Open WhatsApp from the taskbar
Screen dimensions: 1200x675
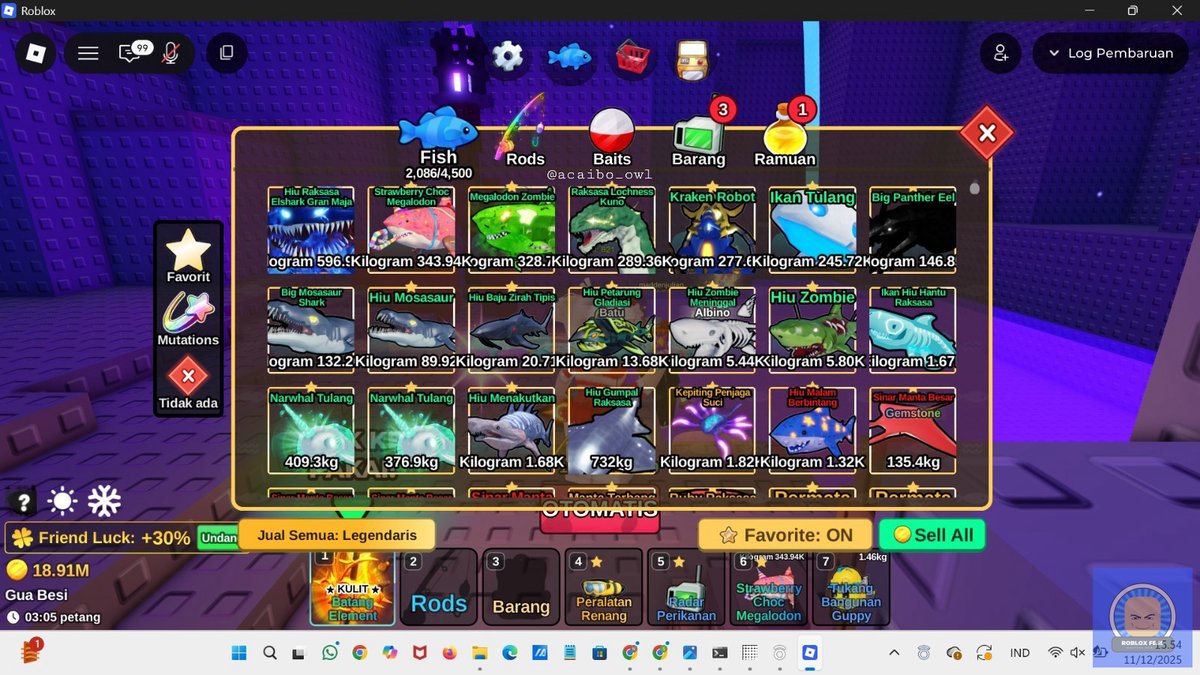point(330,653)
